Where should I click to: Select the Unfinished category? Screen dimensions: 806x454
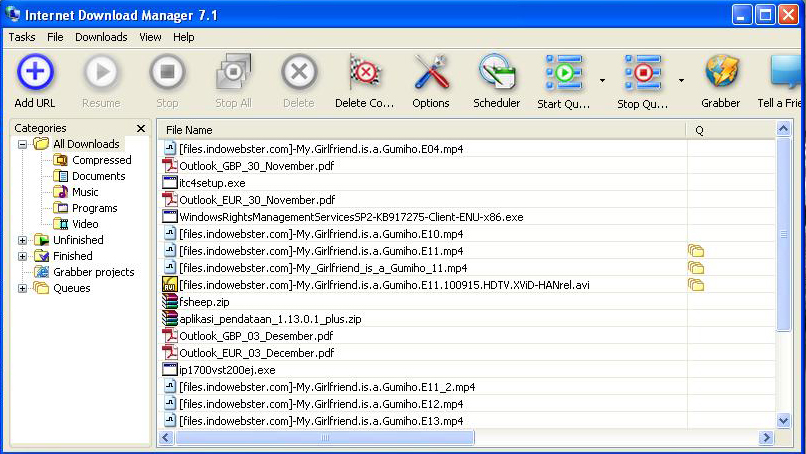click(x=78, y=240)
